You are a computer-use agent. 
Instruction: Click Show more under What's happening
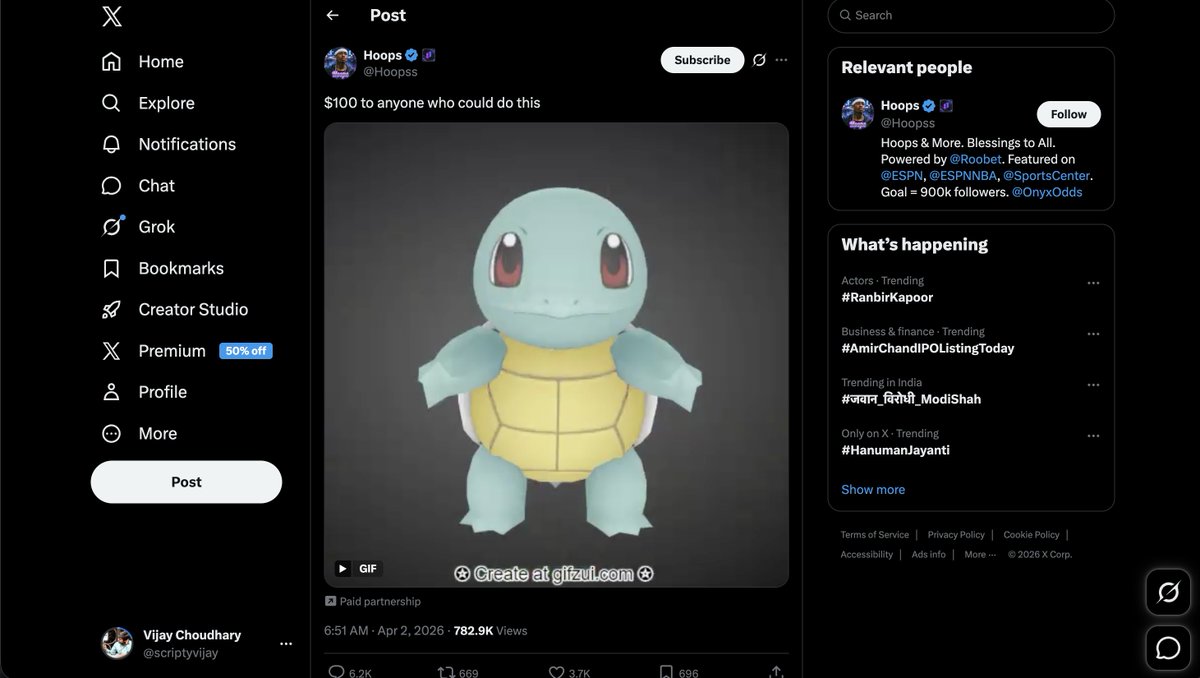873,490
